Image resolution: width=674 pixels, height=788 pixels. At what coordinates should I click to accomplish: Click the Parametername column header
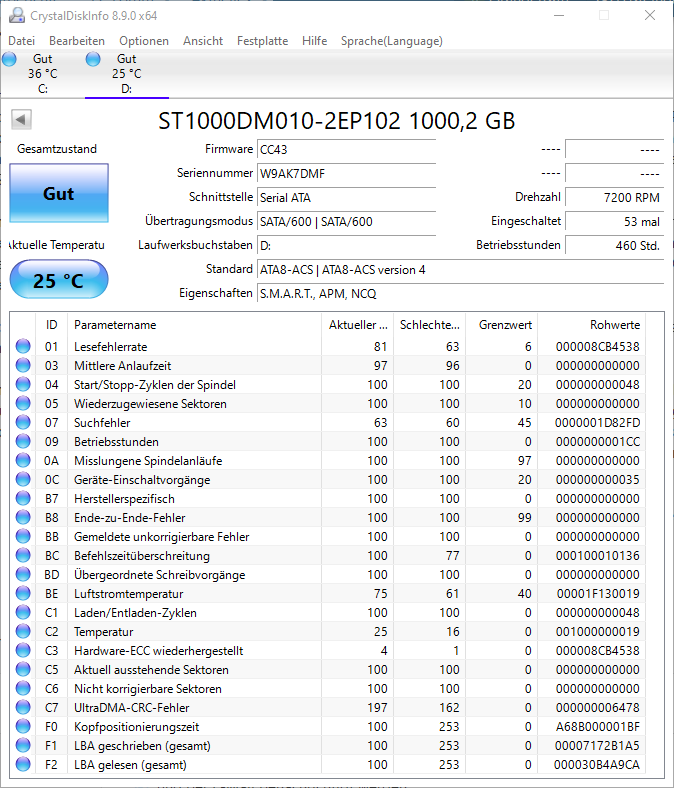click(x=194, y=325)
